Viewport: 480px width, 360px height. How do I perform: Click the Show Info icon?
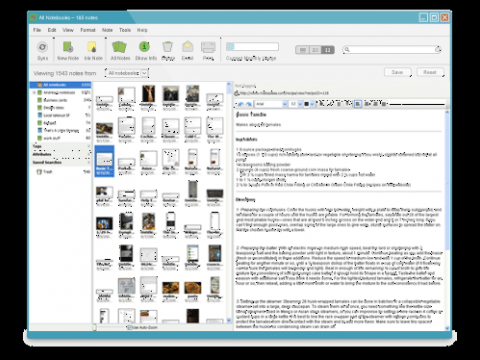click(144, 47)
